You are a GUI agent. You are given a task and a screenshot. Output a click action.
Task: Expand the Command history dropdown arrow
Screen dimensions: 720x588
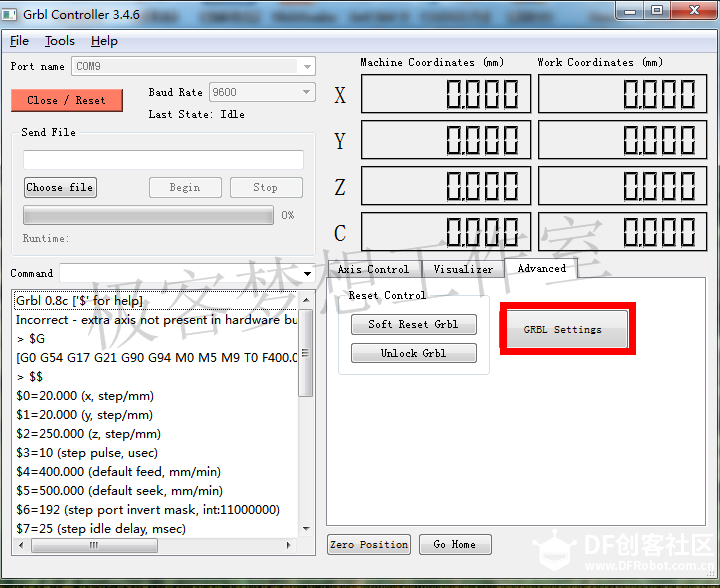coord(307,274)
